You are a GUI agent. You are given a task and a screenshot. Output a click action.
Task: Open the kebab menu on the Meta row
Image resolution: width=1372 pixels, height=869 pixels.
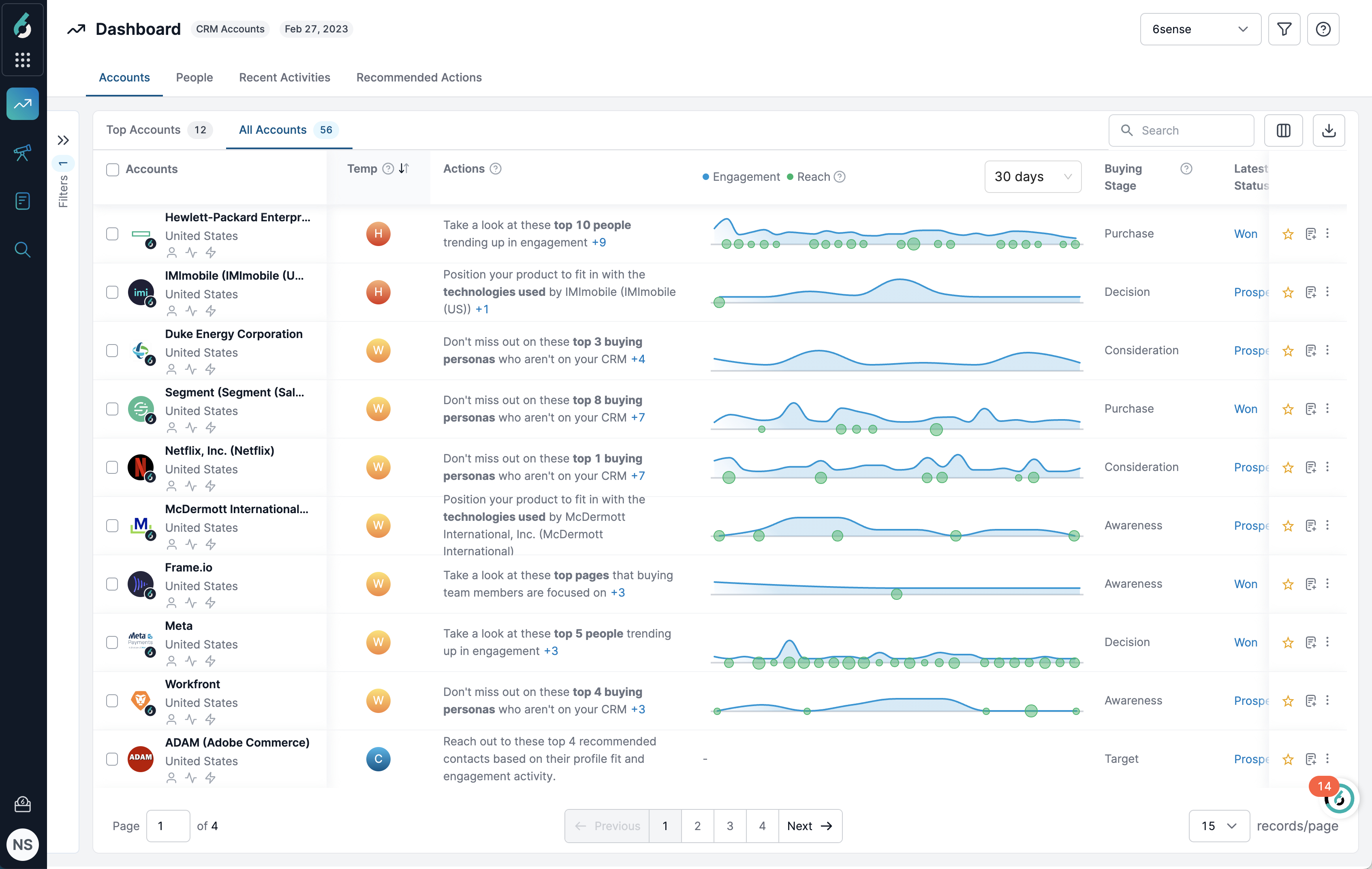[1328, 642]
